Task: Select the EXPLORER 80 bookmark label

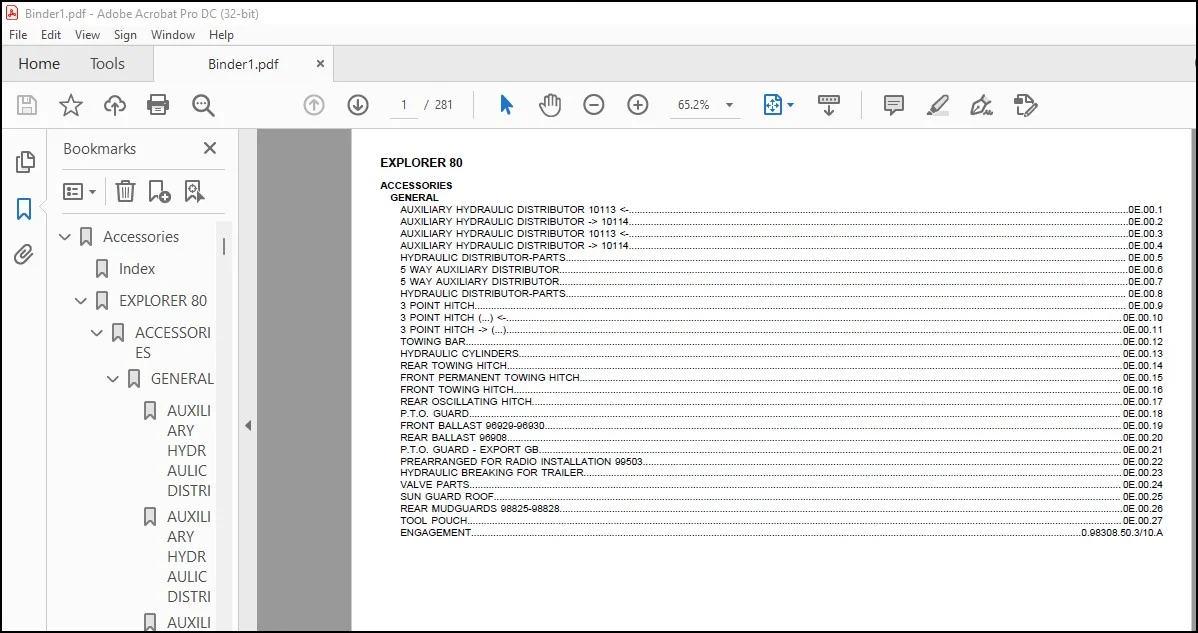Action: coord(163,301)
